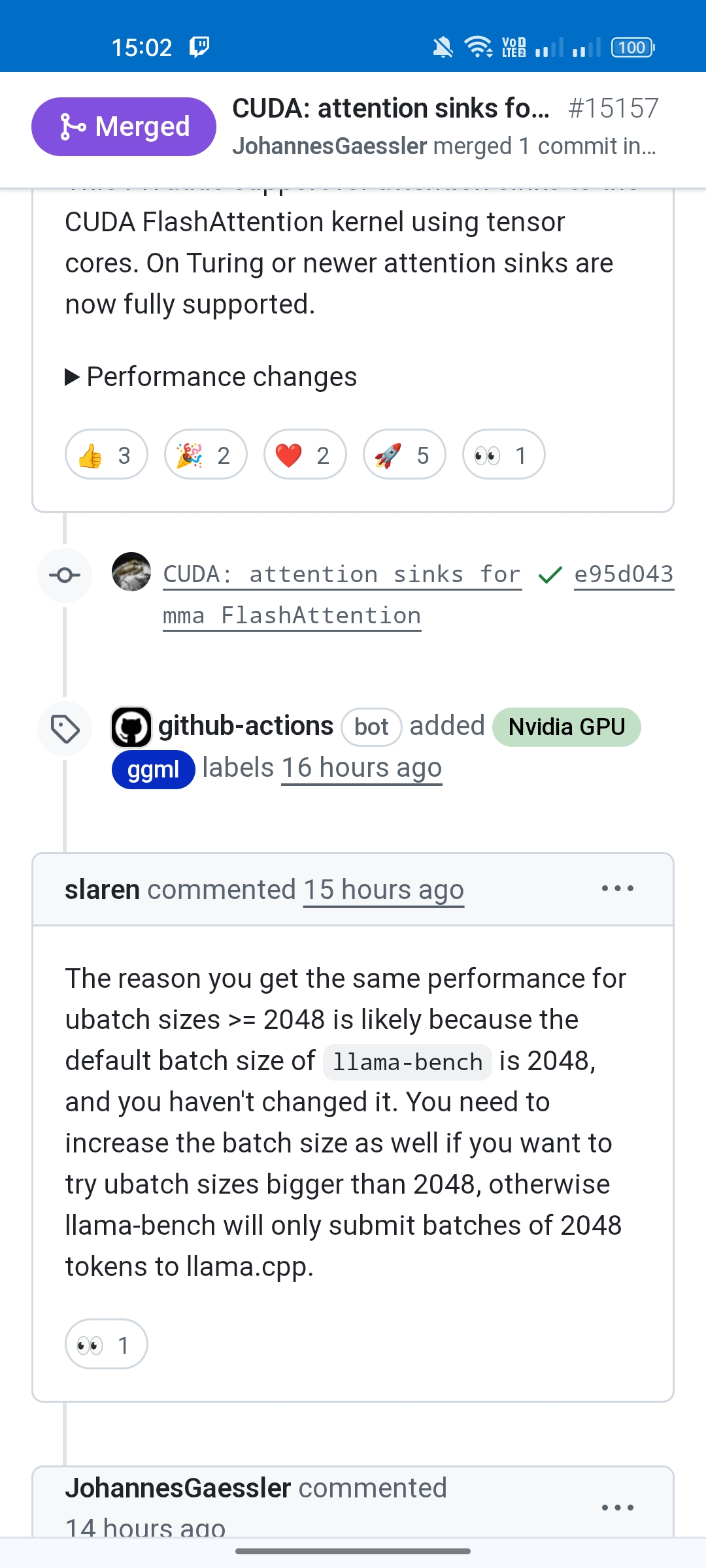Select the Nvidia GPU label
The height and width of the screenshot is (1568, 706).
point(567,727)
